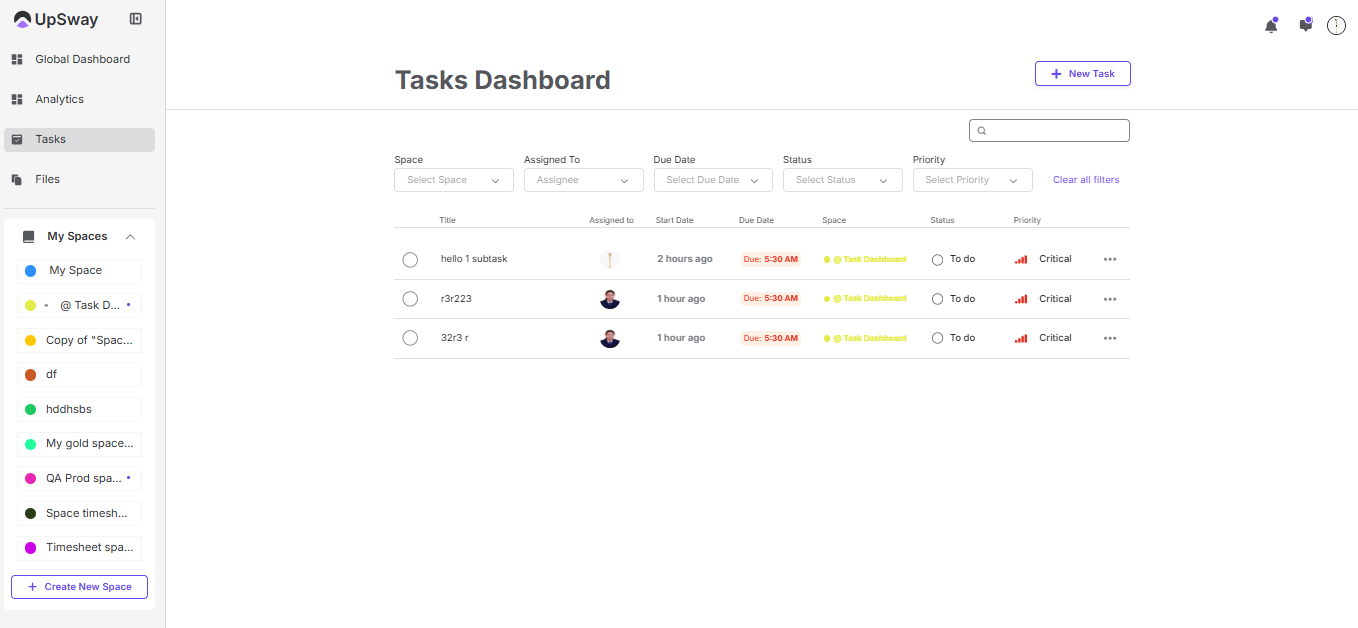Go to Global Dashboard in sidebar
The height and width of the screenshot is (628, 1358).
(82, 60)
